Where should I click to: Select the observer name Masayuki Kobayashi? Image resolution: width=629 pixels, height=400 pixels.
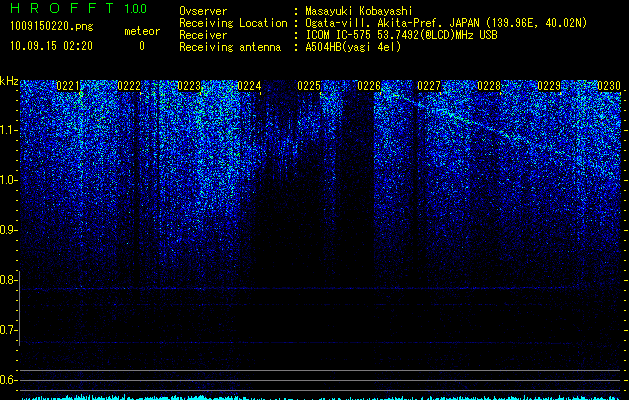[359, 11]
